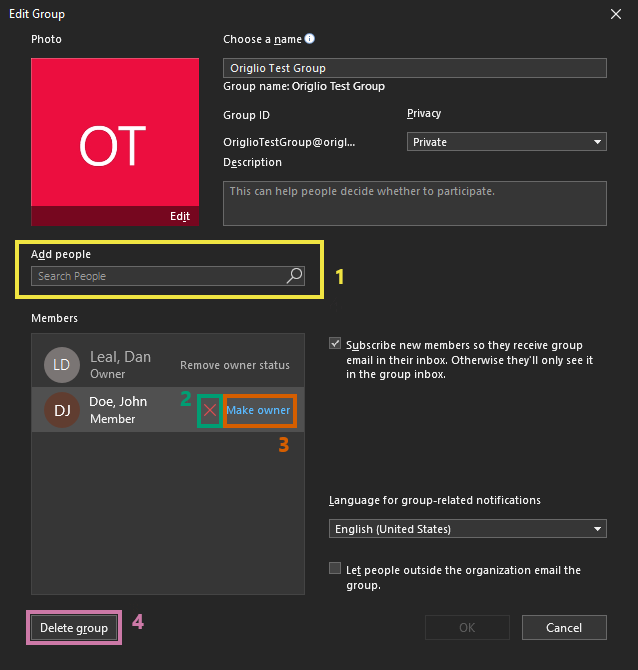Make John Doe an owner

pyautogui.click(x=258, y=410)
